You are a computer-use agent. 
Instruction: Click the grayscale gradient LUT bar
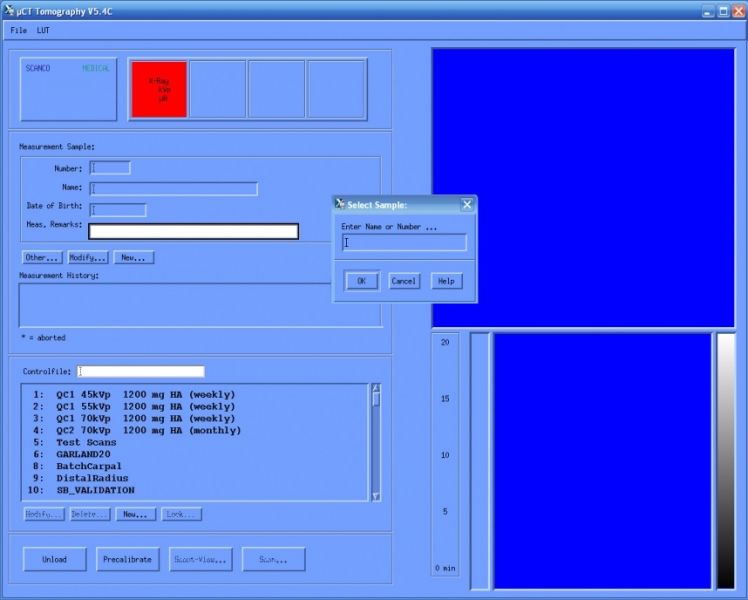pyautogui.click(x=726, y=461)
